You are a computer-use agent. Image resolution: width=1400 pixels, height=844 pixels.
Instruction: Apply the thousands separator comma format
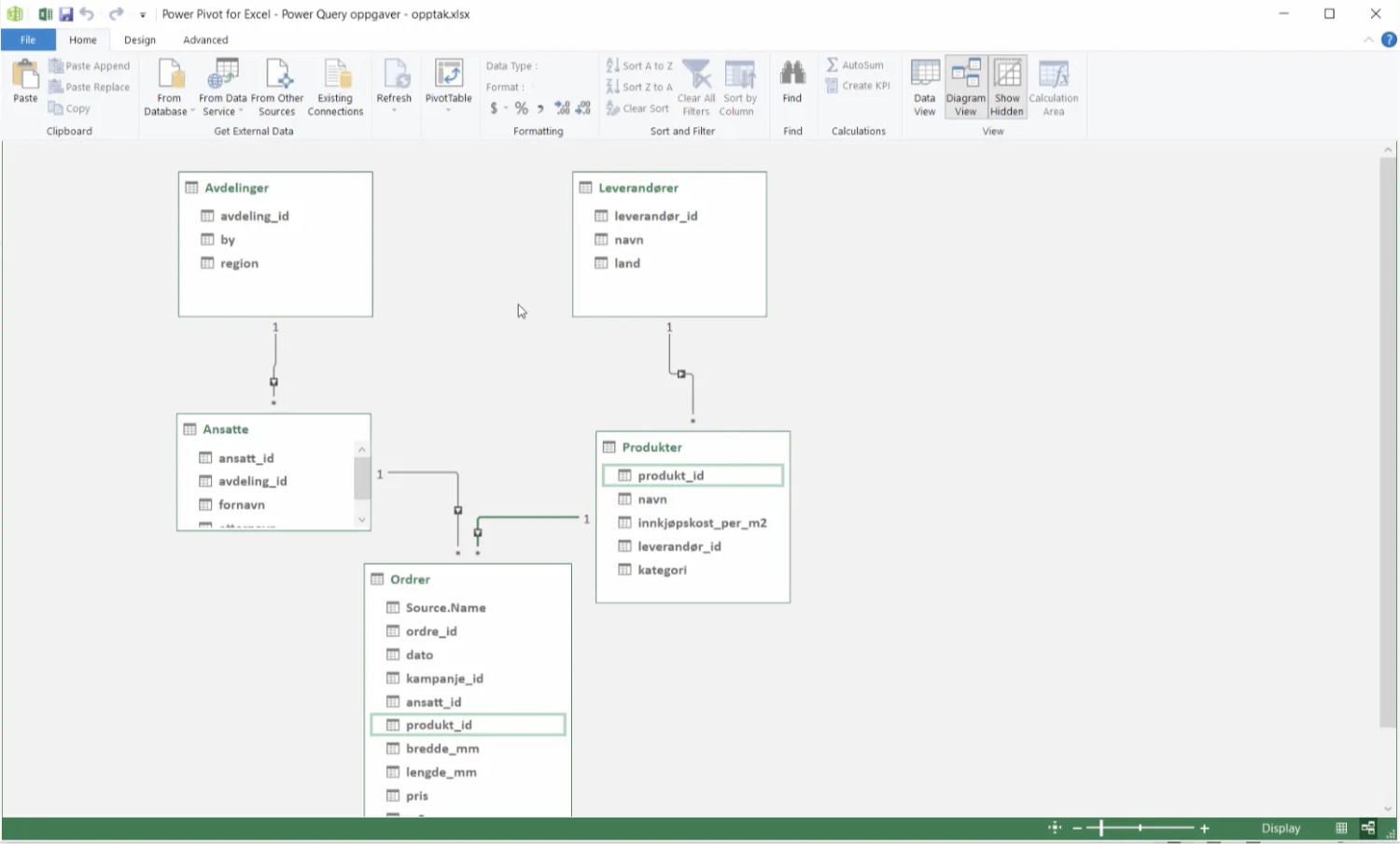coord(540,108)
